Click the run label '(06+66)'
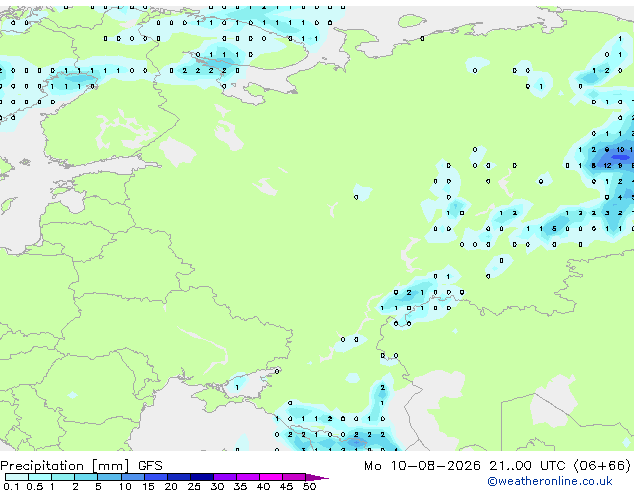 (602, 466)
